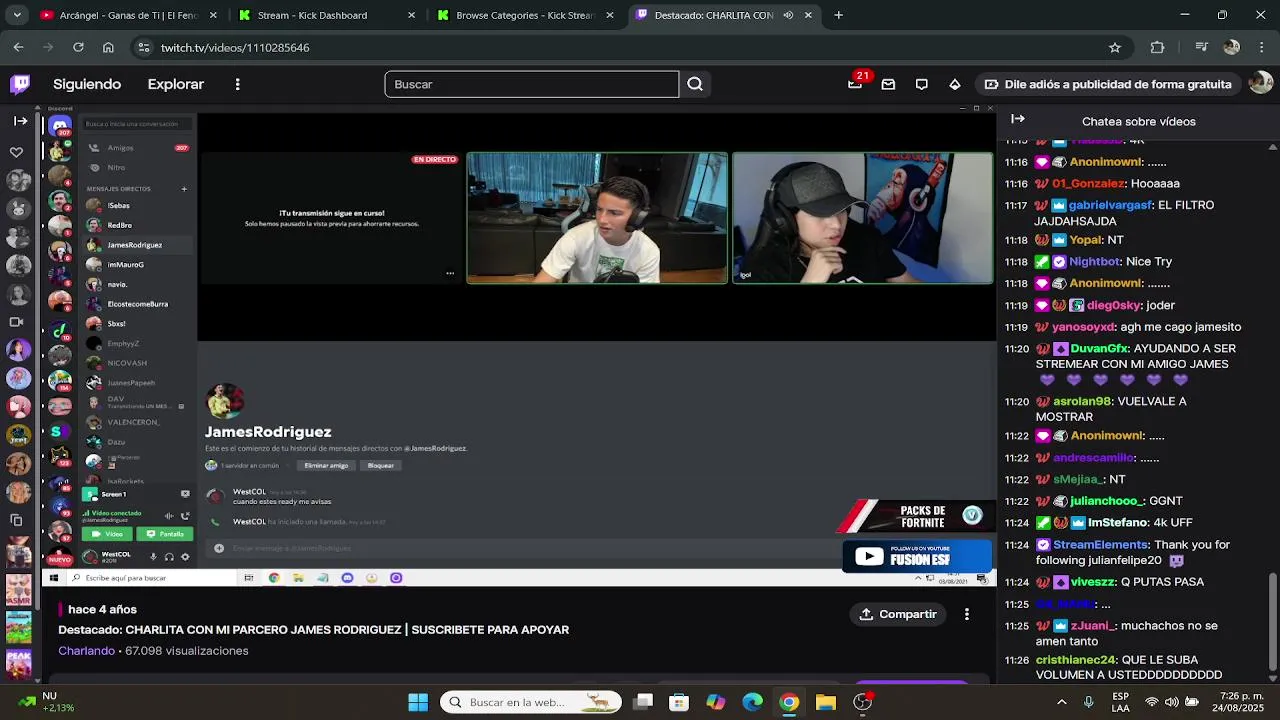1280x720 pixels.
Task: Open File Explorer from the taskbar
Action: click(x=826, y=702)
